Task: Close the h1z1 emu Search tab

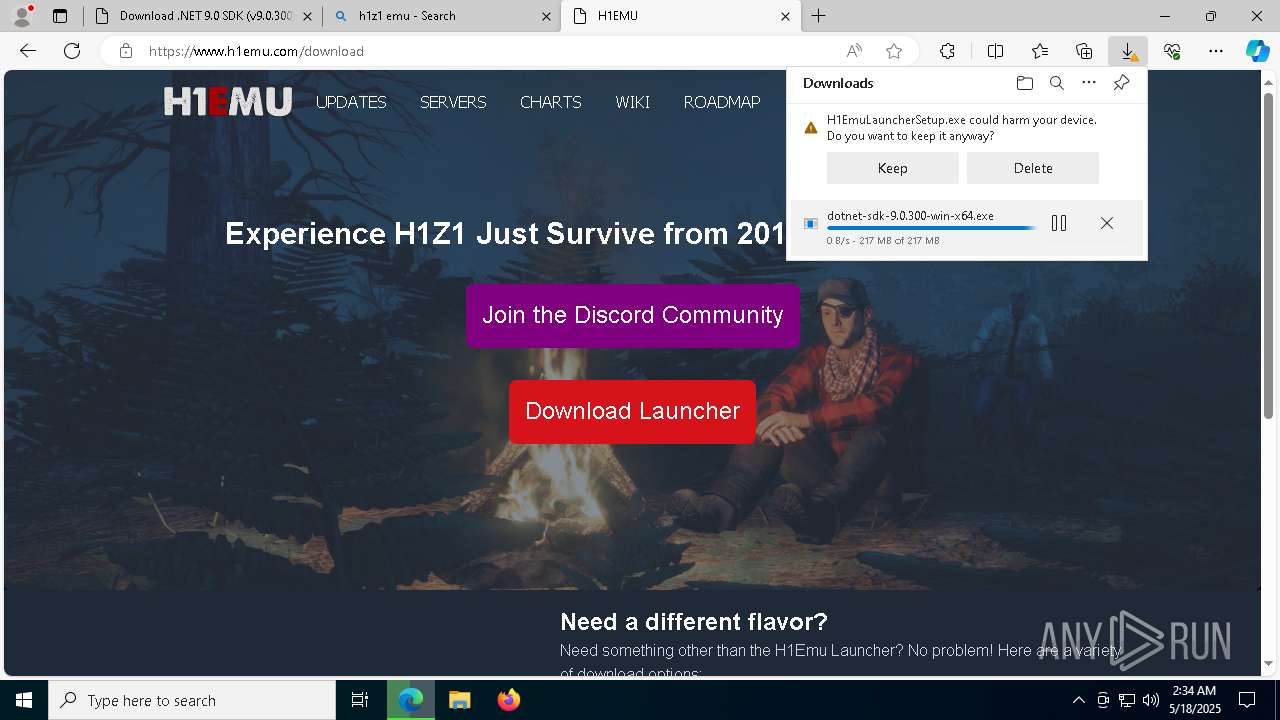Action: pos(546,16)
